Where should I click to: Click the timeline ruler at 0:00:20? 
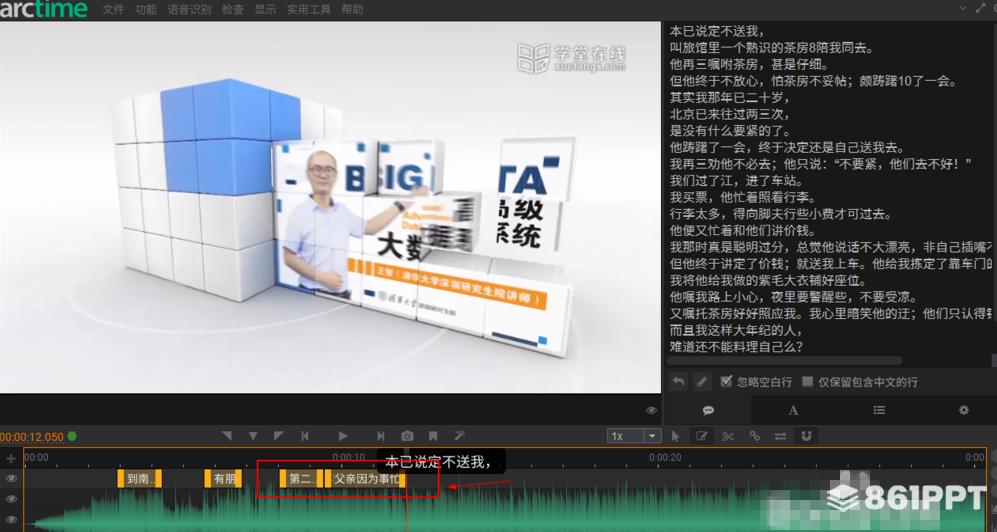click(664, 457)
